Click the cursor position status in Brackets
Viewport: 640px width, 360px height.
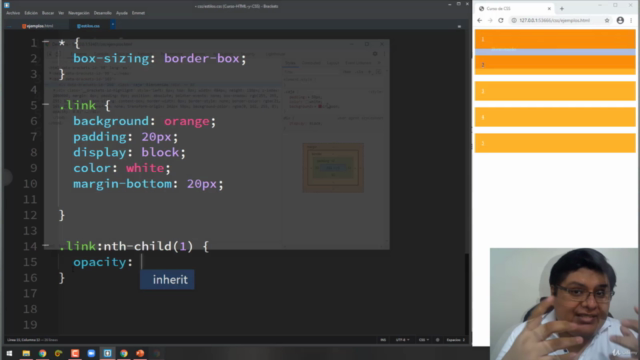(32, 340)
